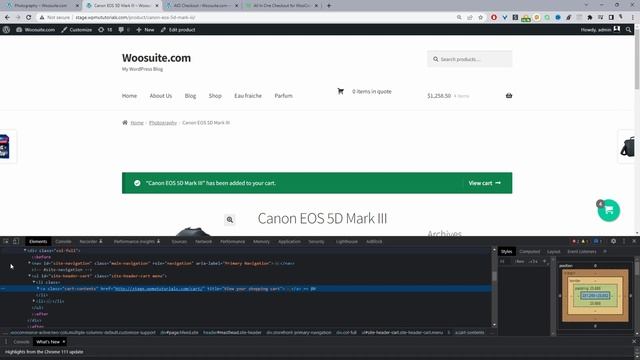Click the cart href URL in Elements
The height and width of the screenshot is (360, 640).
tap(159, 289)
